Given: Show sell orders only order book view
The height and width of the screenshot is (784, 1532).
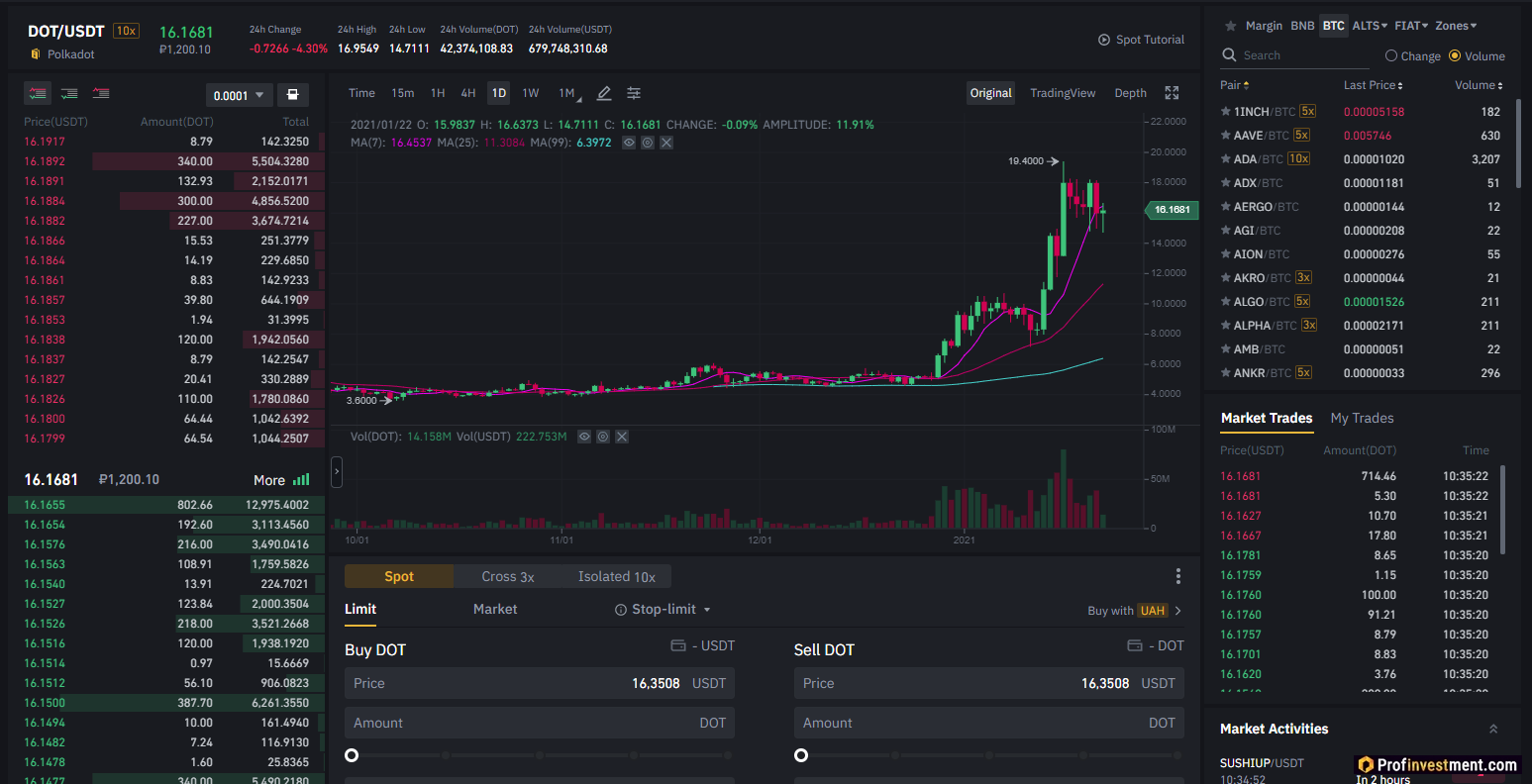Looking at the screenshot, I should (101, 93).
